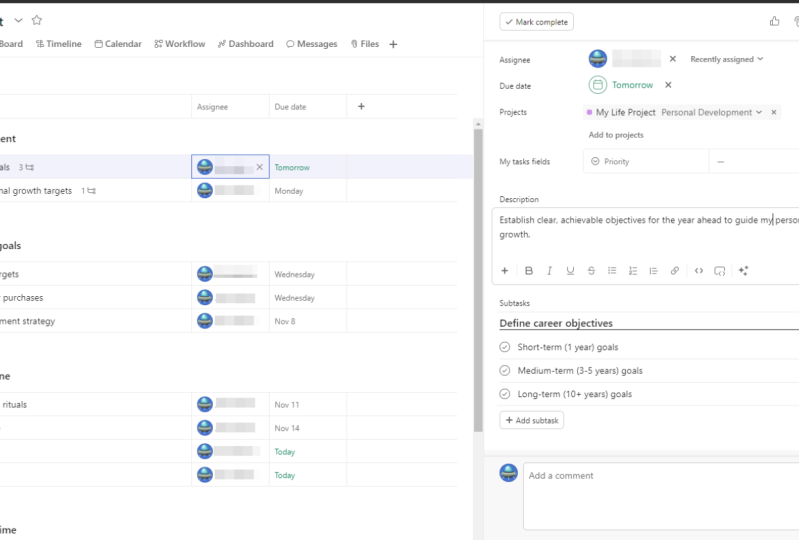Increase indent in description
The height and width of the screenshot is (540, 799).
654,271
